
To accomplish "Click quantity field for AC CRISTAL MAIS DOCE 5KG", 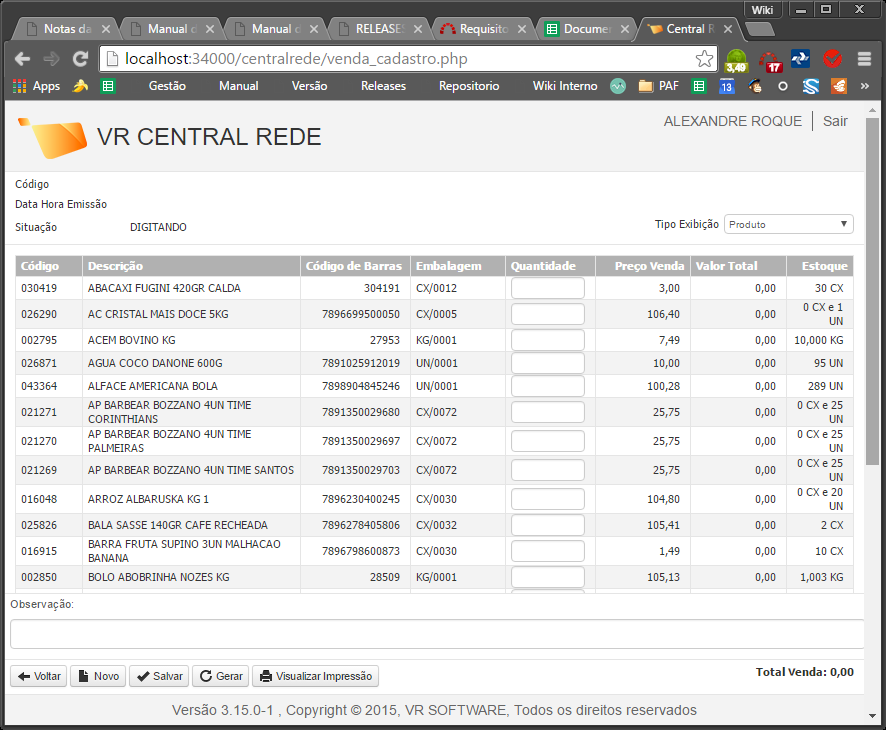I will pyautogui.click(x=548, y=314).
